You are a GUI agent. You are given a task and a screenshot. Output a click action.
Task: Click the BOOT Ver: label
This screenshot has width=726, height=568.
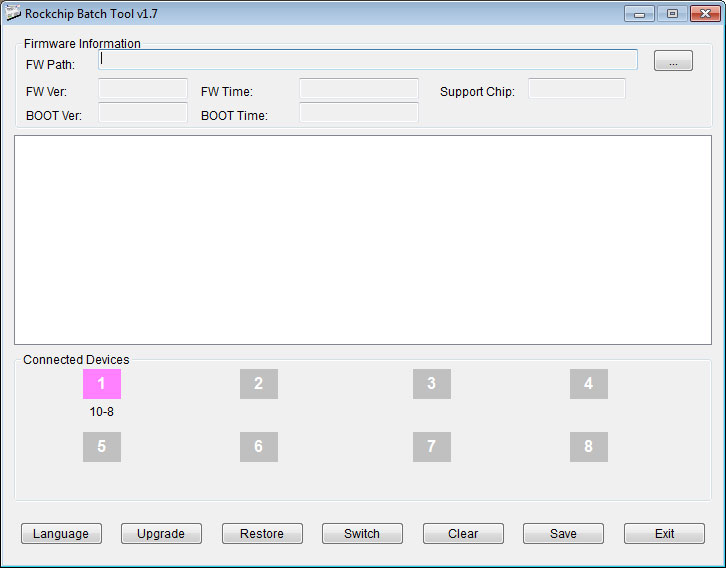[x=54, y=116]
